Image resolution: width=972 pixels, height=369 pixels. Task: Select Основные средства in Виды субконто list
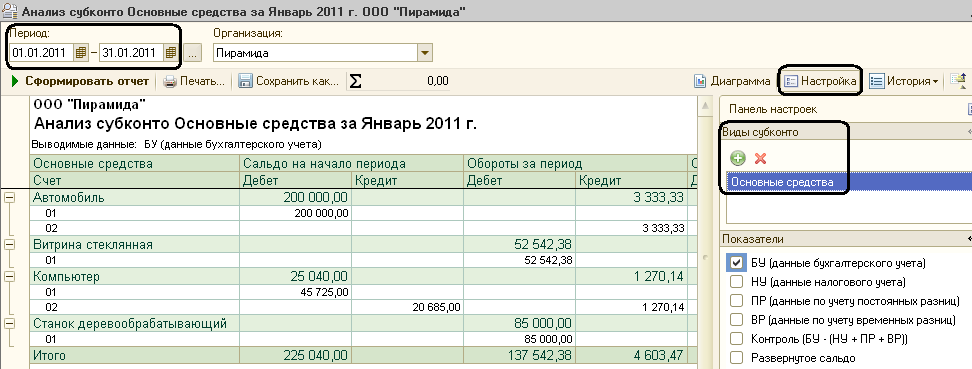pyautogui.click(x=849, y=182)
